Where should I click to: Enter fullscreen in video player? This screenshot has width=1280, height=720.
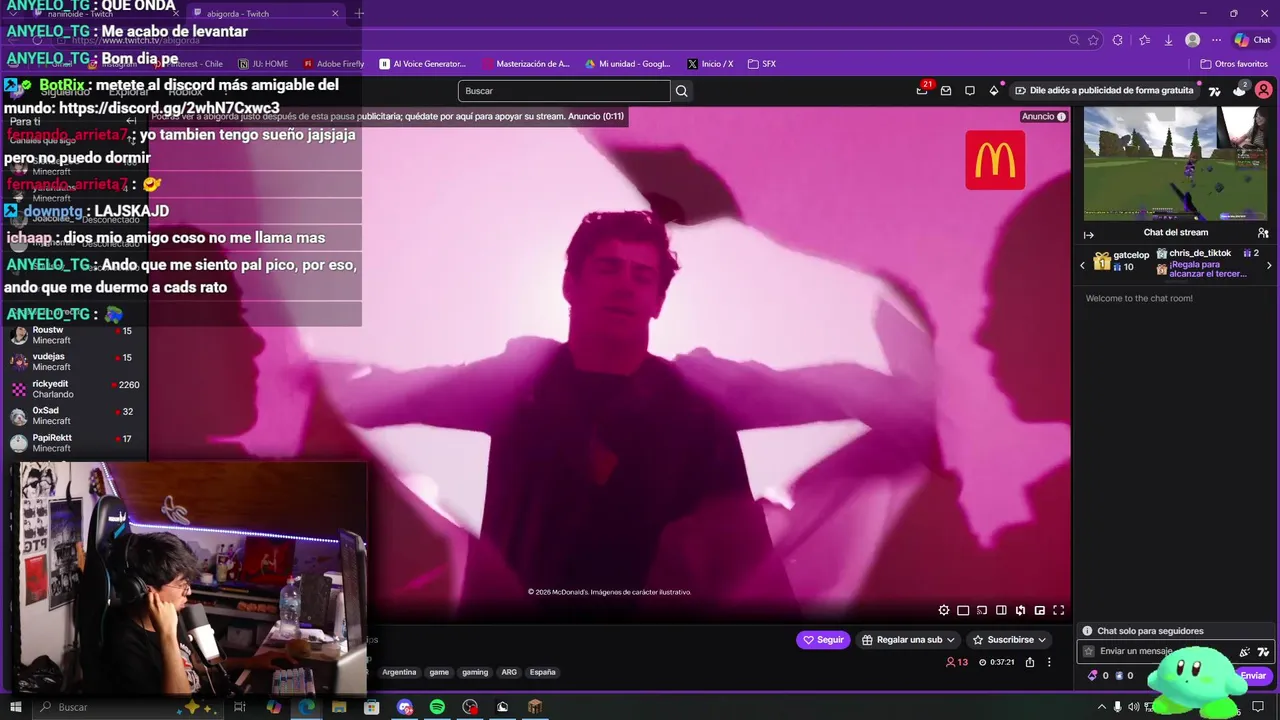tap(1059, 610)
